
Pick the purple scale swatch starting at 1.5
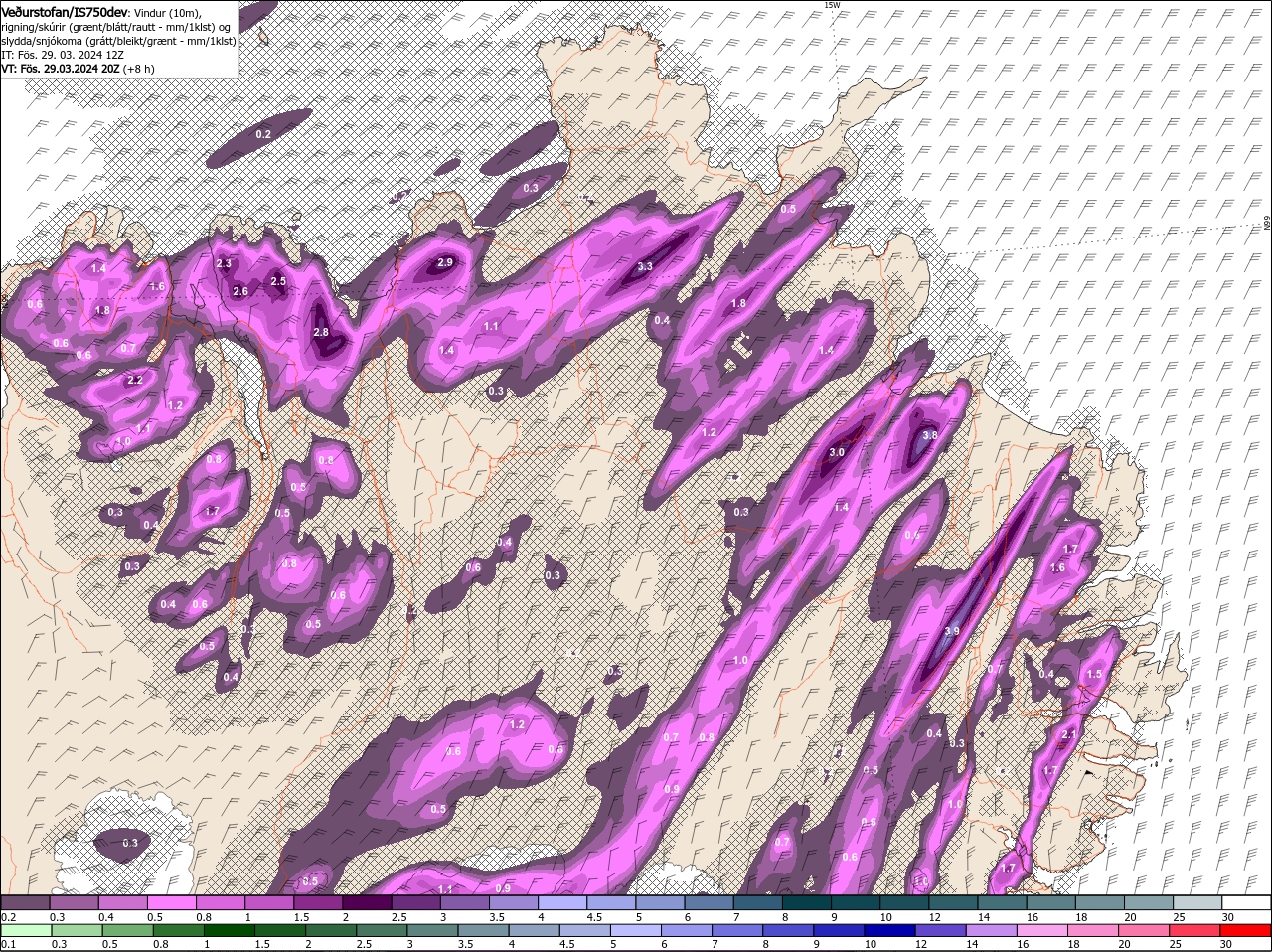point(318,902)
